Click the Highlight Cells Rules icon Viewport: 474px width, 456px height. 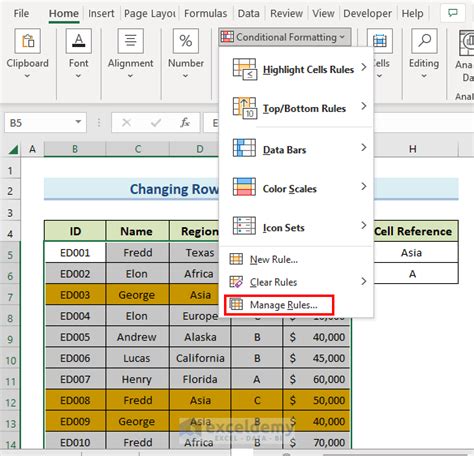point(245,69)
